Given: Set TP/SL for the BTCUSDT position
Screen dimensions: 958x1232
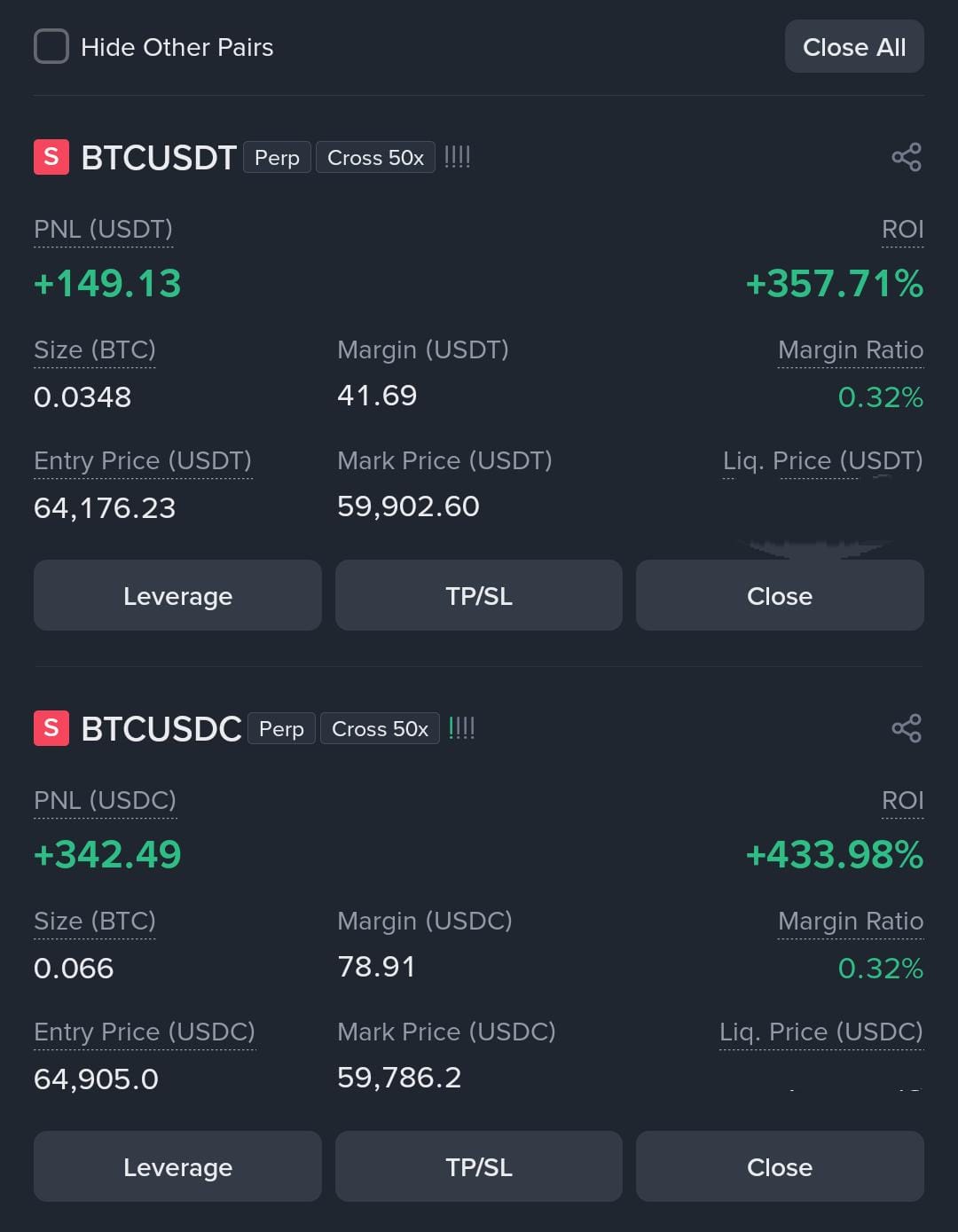Looking at the screenshot, I should click(x=479, y=595).
